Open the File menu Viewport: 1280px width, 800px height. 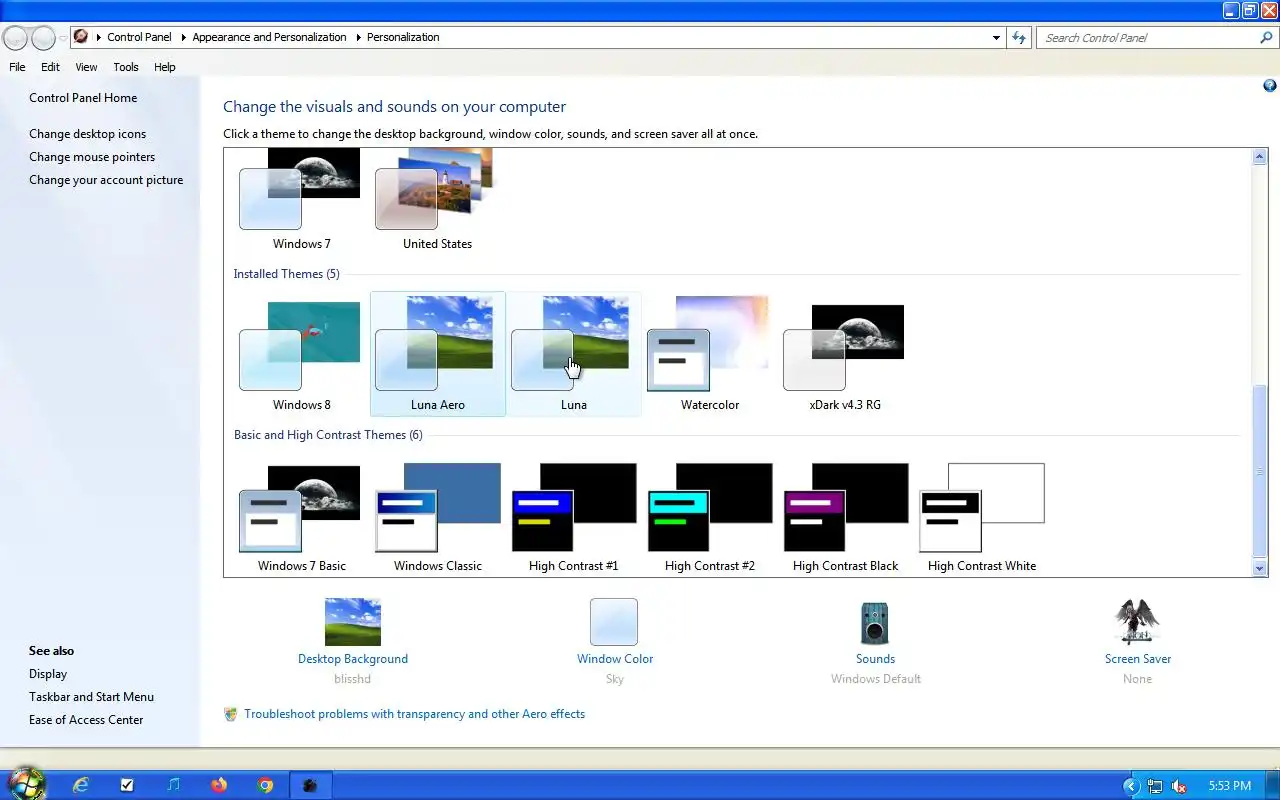click(x=17, y=67)
